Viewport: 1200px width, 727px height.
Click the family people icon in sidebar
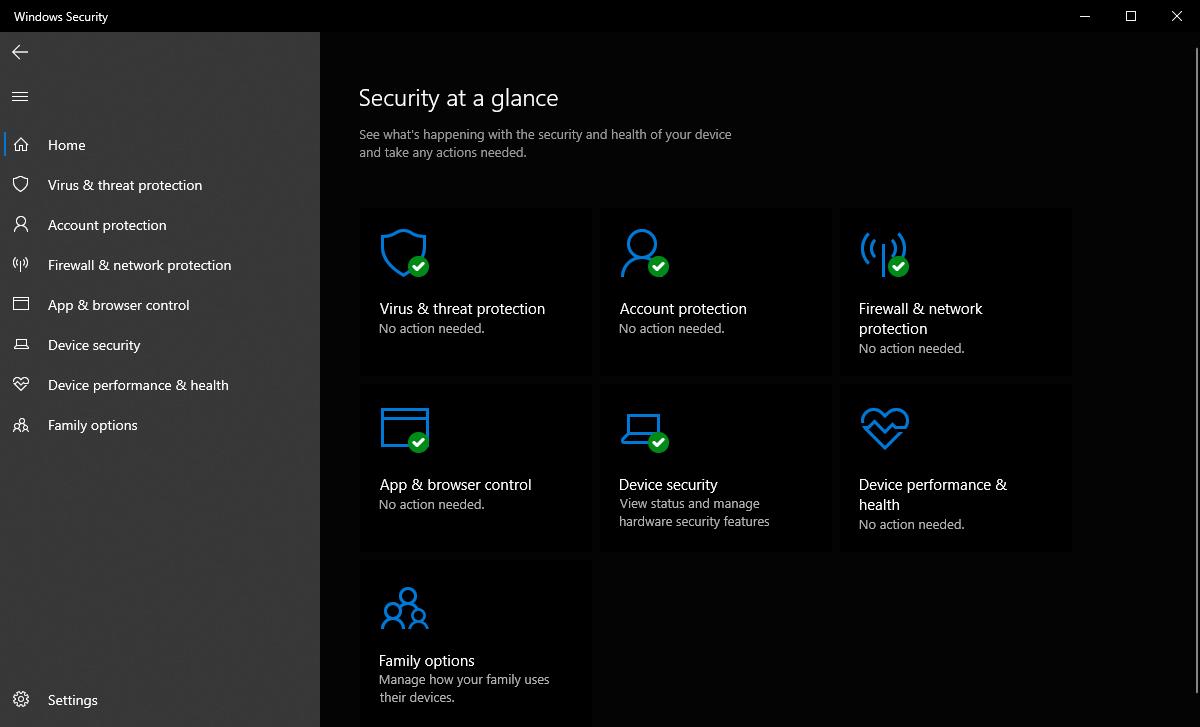tap(21, 425)
